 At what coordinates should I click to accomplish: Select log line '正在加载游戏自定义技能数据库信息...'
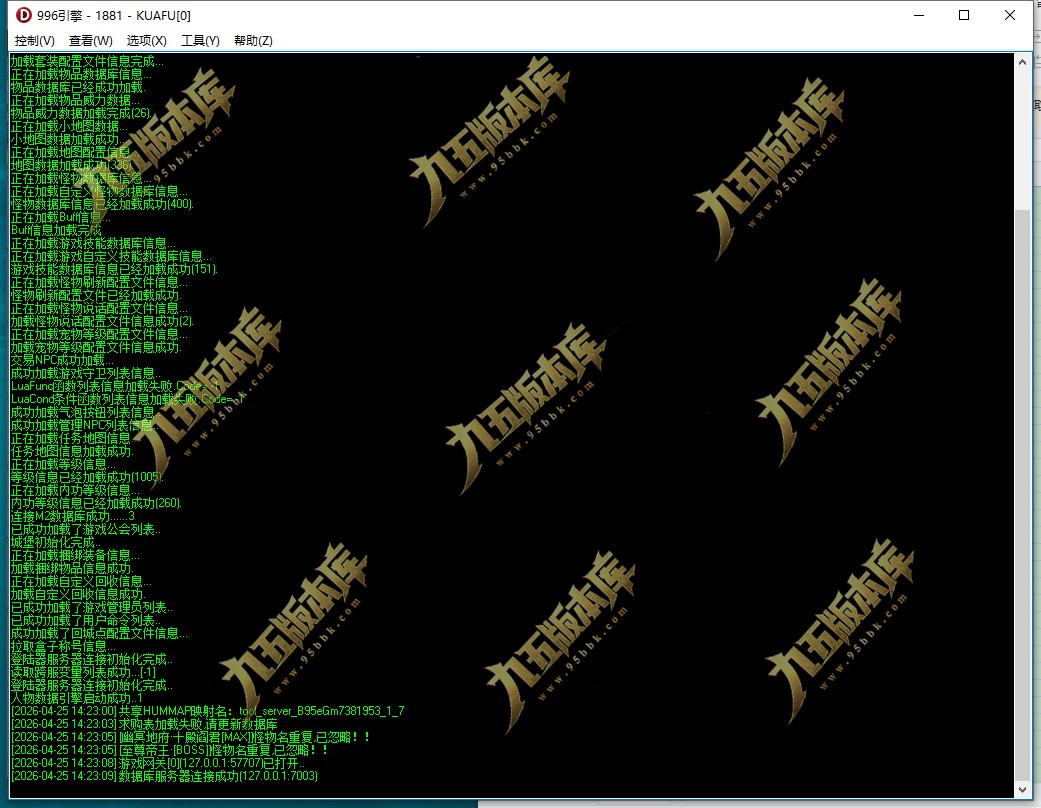click(111, 256)
